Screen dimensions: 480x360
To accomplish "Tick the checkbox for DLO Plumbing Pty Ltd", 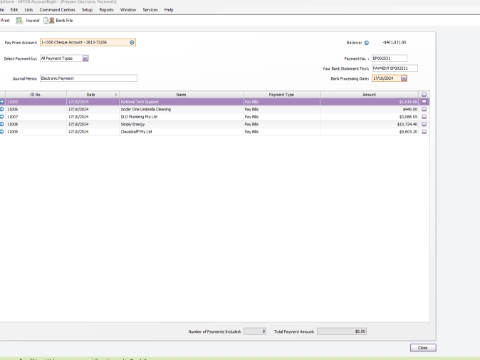I will [x=424, y=117].
